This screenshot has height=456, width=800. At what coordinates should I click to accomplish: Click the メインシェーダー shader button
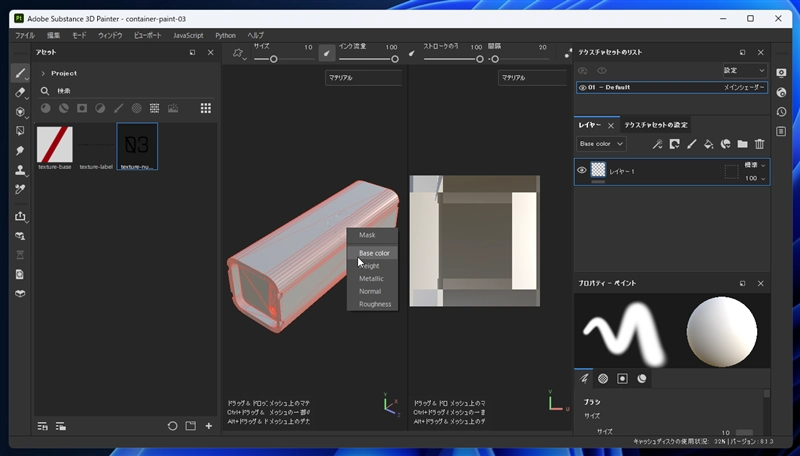[744, 88]
